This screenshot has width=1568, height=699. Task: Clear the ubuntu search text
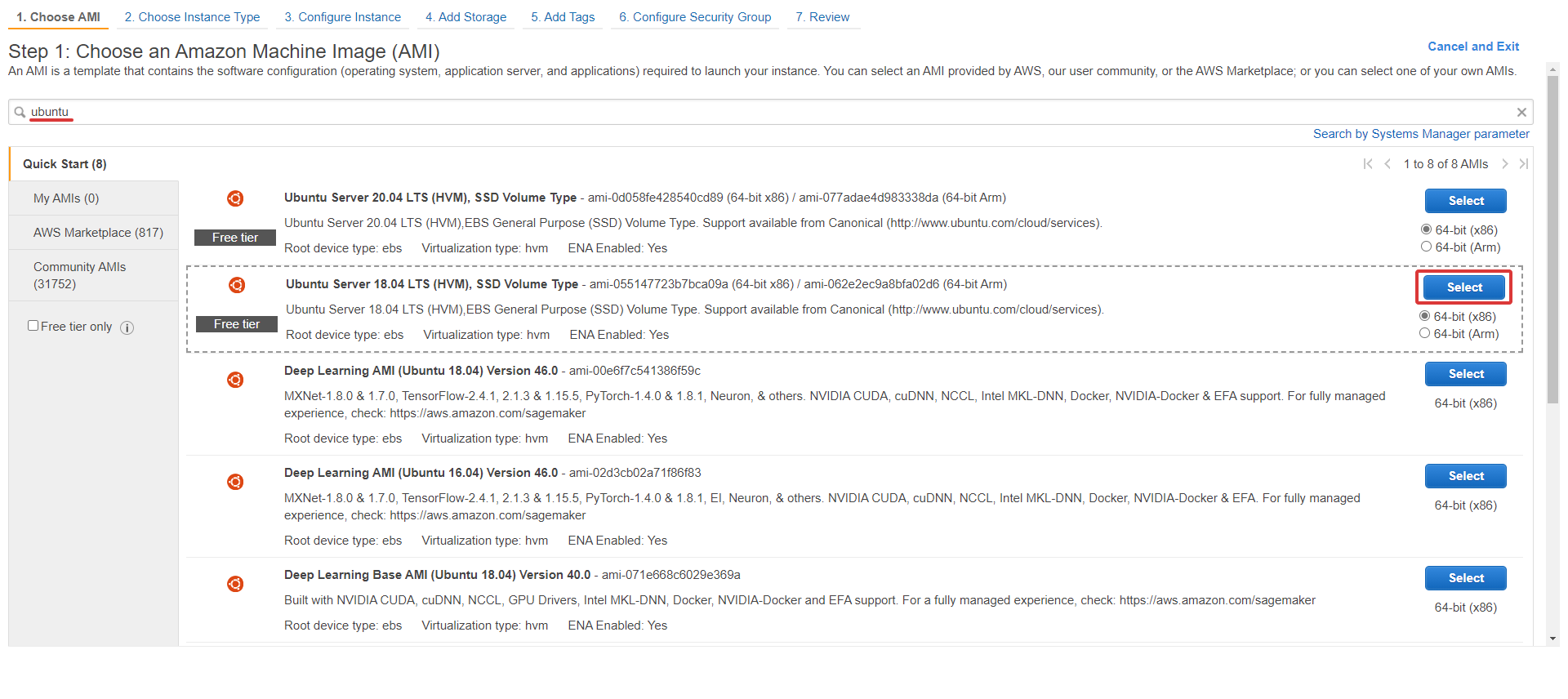pos(1521,112)
